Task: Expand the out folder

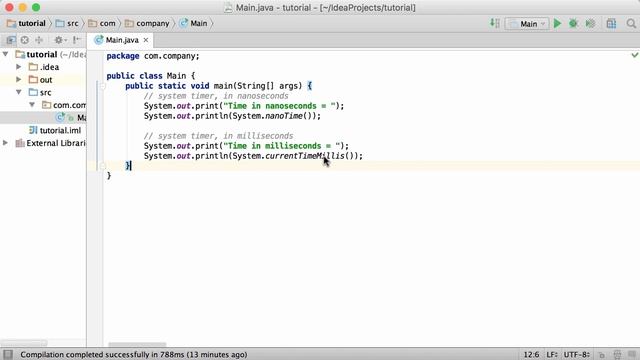Action: coord(19,79)
